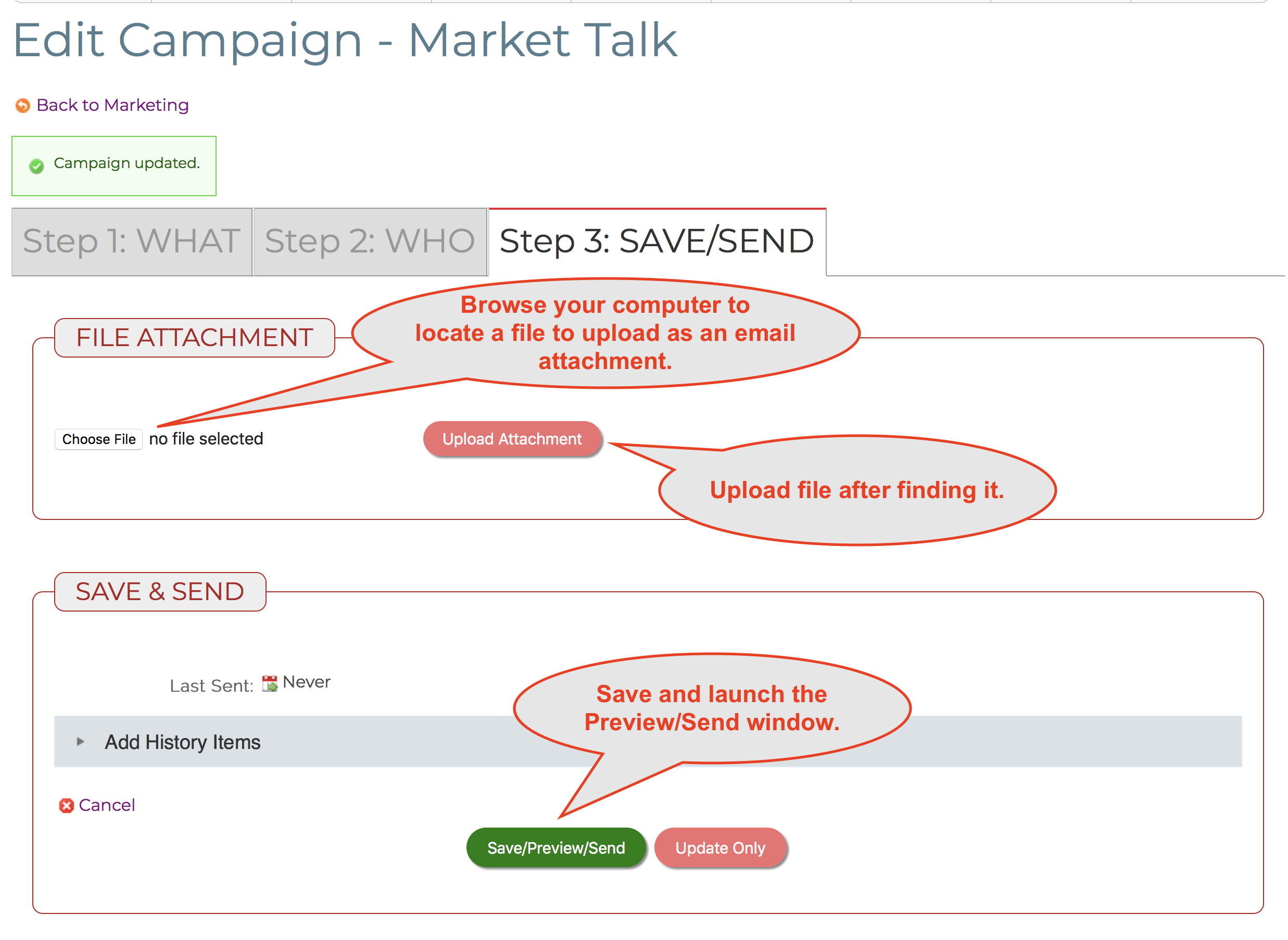
Task: Switch to the Step 2: WHO tab
Action: (x=370, y=242)
